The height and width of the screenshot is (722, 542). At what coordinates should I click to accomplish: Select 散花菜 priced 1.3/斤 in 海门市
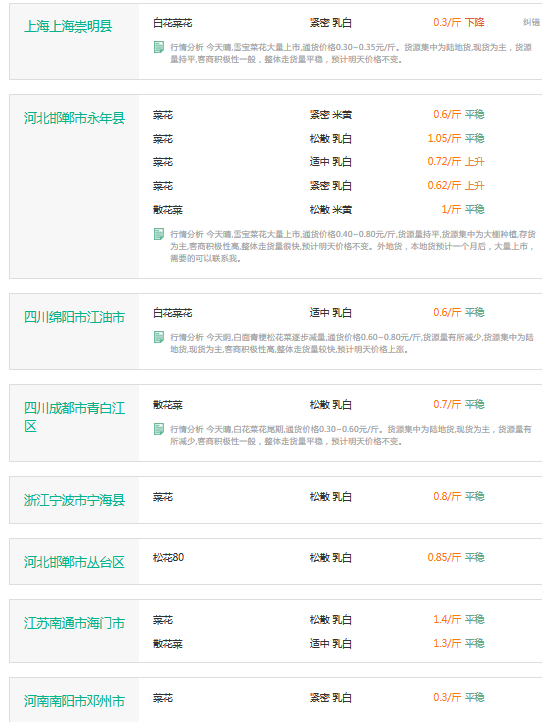tap(168, 644)
